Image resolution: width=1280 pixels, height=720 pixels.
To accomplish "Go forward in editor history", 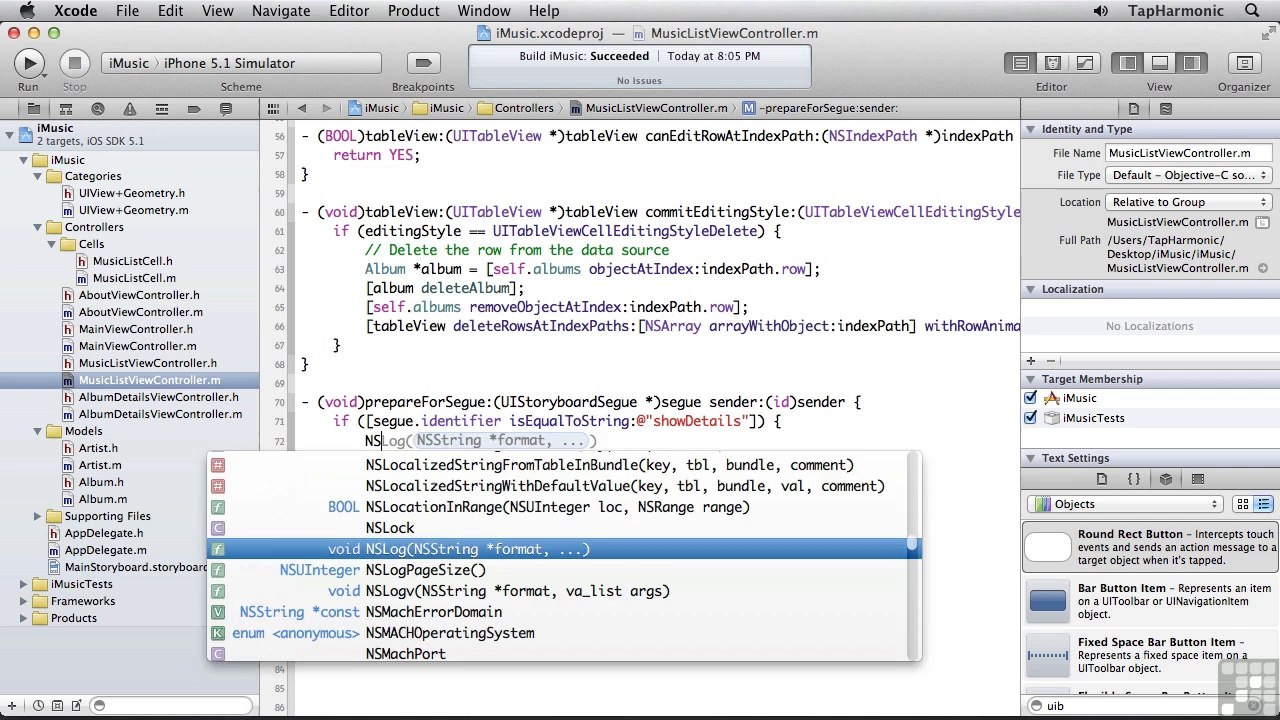I will tap(326, 108).
